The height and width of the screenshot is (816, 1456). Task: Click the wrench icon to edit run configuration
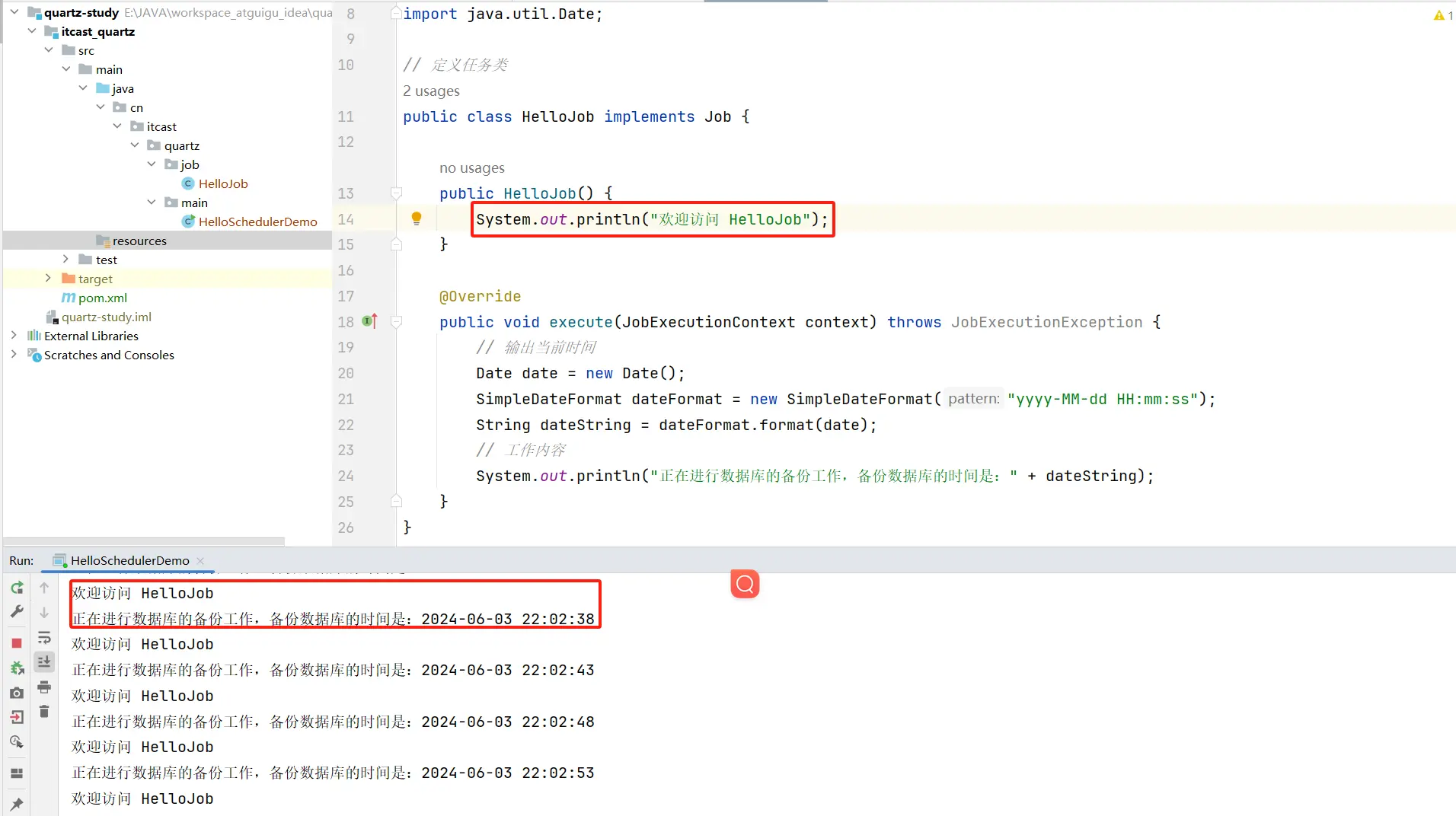17,611
